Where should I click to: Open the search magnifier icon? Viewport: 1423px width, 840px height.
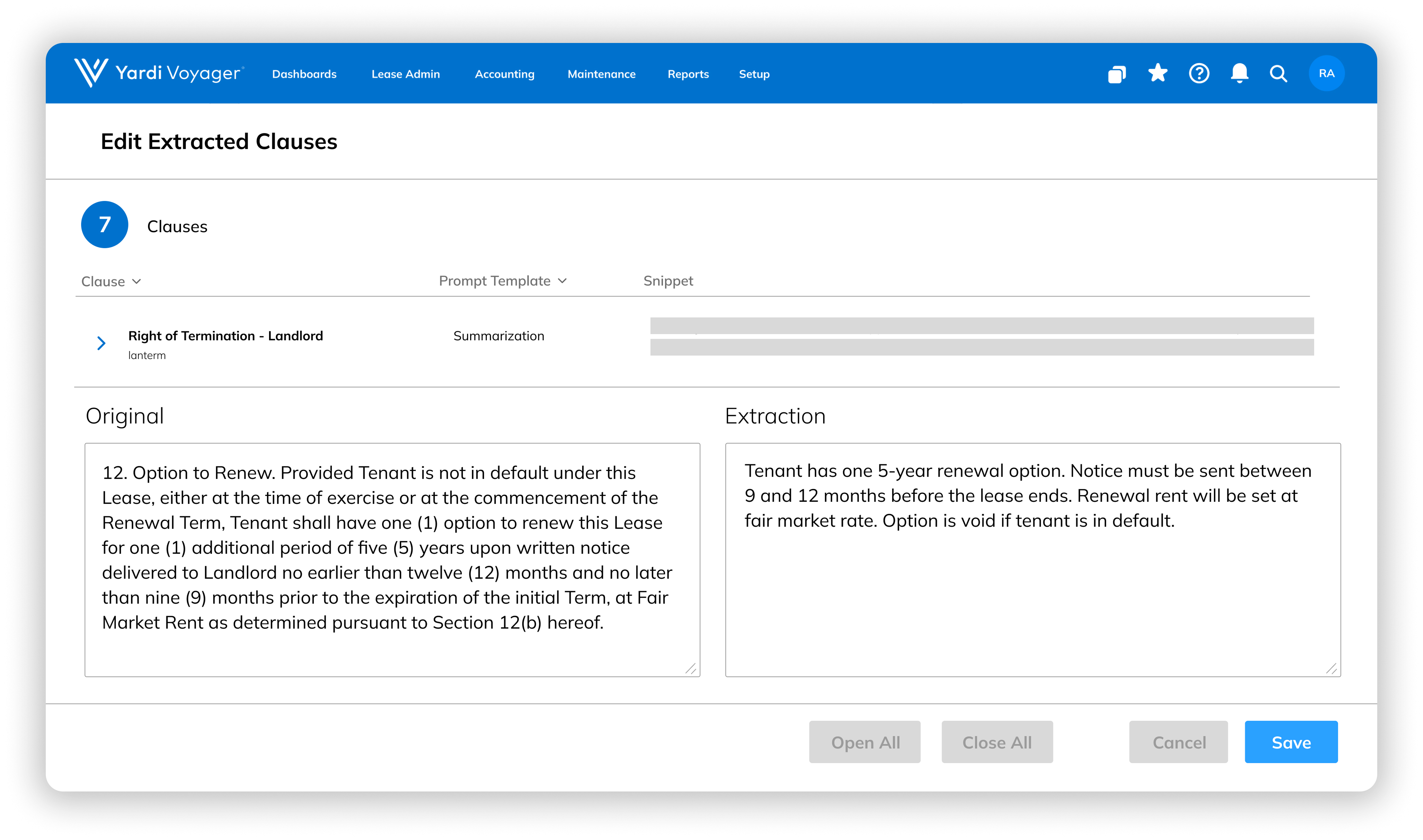click(1278, 73)
